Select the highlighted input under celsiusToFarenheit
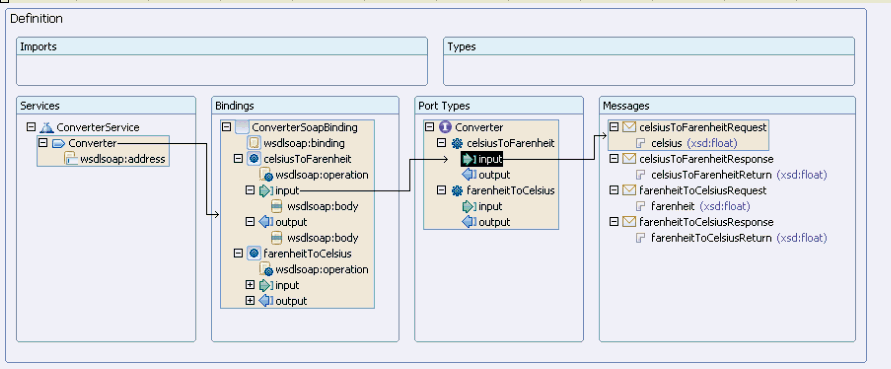The height and width of the screenshot is (369, 891). click(482, 159)
